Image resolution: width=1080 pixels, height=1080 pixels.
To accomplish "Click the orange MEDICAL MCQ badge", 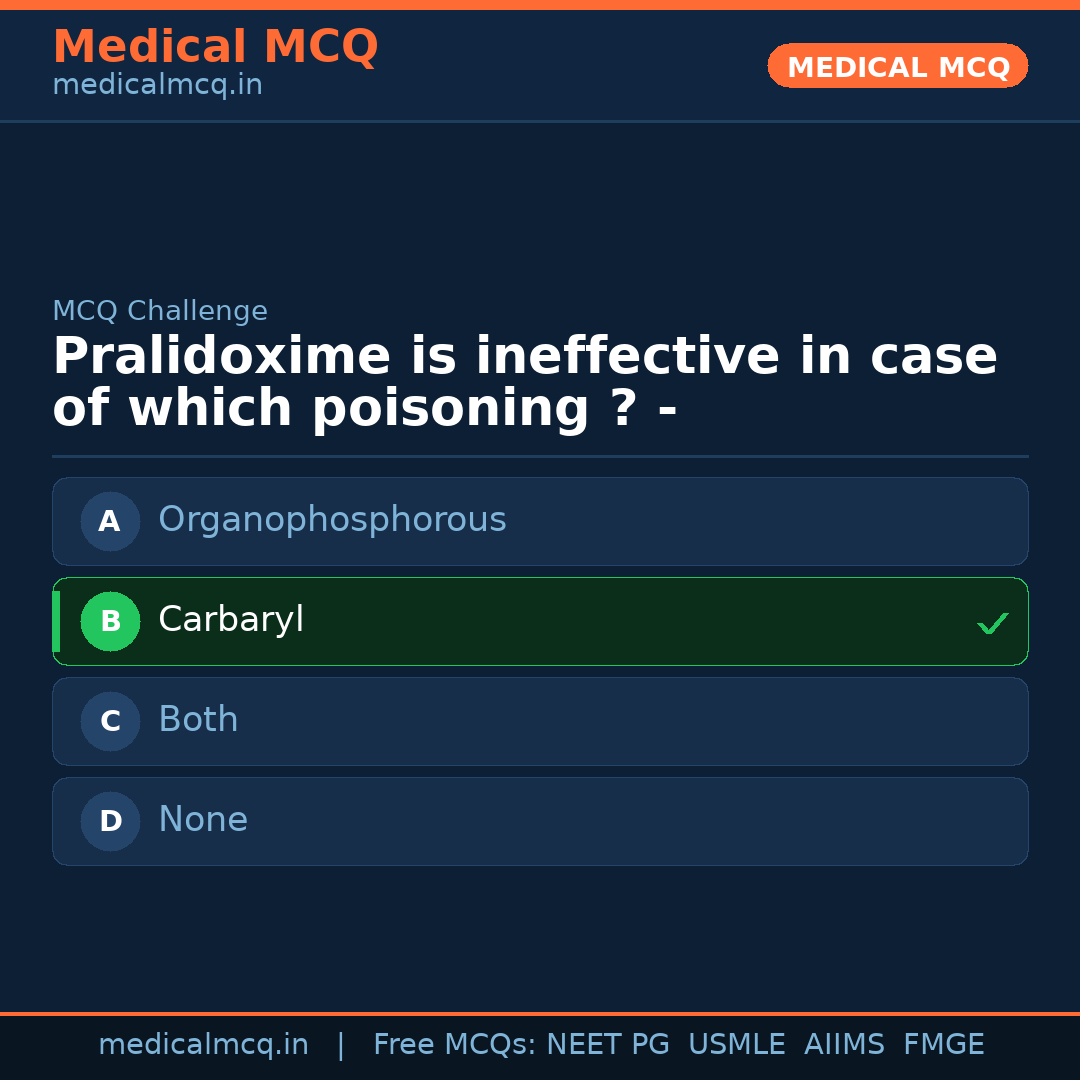I will [x=897, y=66].
